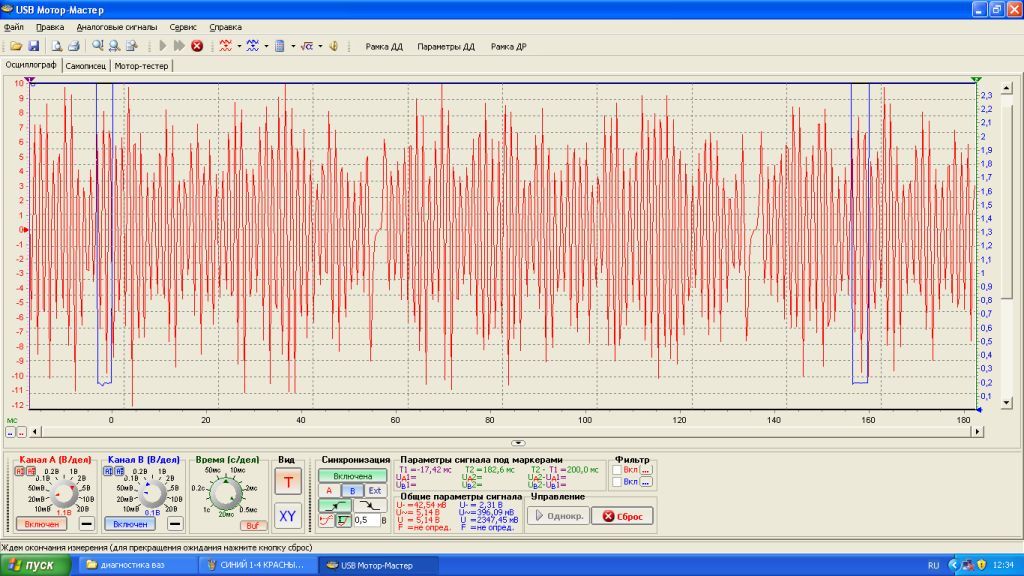Screen dimensions: 1024x576
Task: Expand dropdown arrow next to calculator icon
Action: click(293, 46)
